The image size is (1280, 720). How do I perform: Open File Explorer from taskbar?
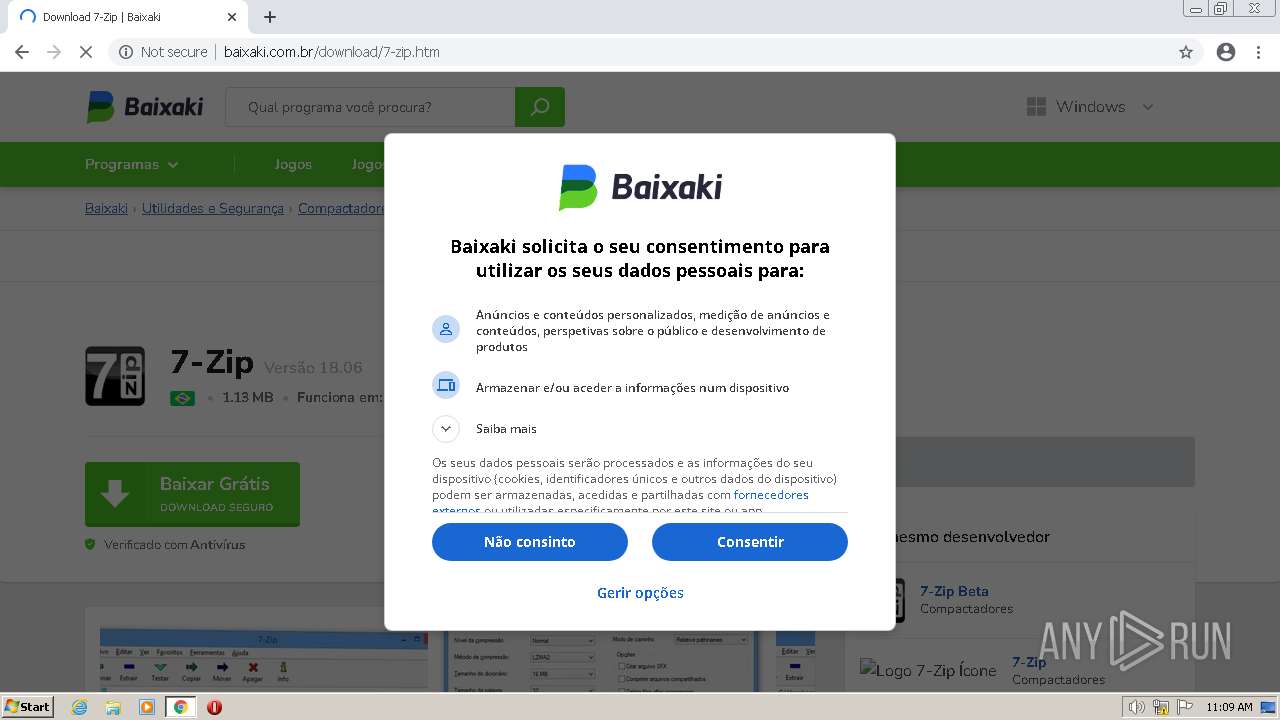[x=113, y=707]
